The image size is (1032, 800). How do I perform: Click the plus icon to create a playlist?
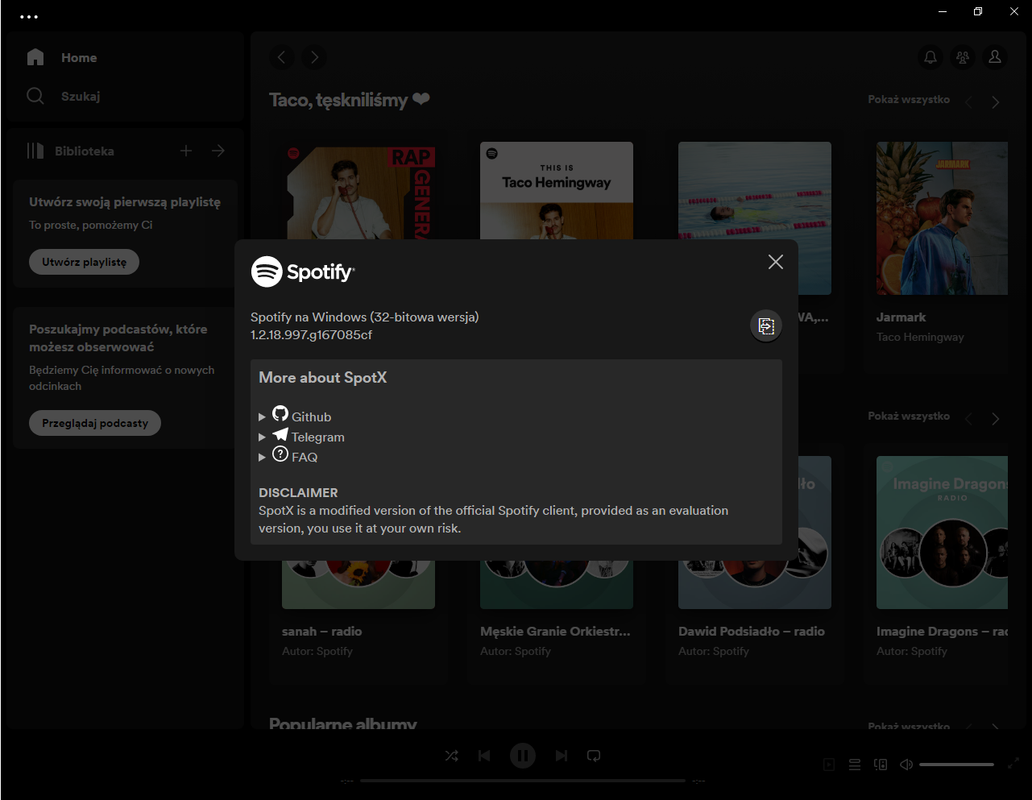pyautogui.click(x=186, y=151)
